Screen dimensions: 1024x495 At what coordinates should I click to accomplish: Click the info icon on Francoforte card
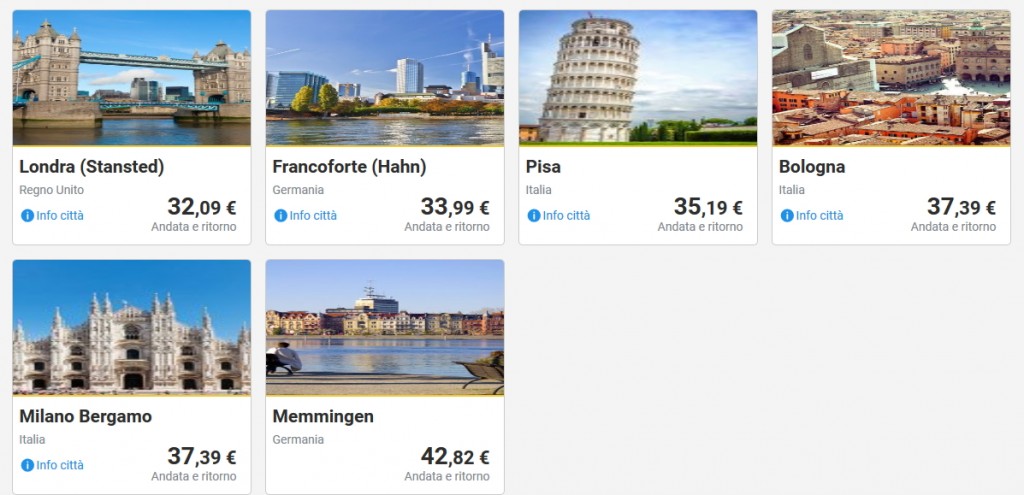coord(280,216)
